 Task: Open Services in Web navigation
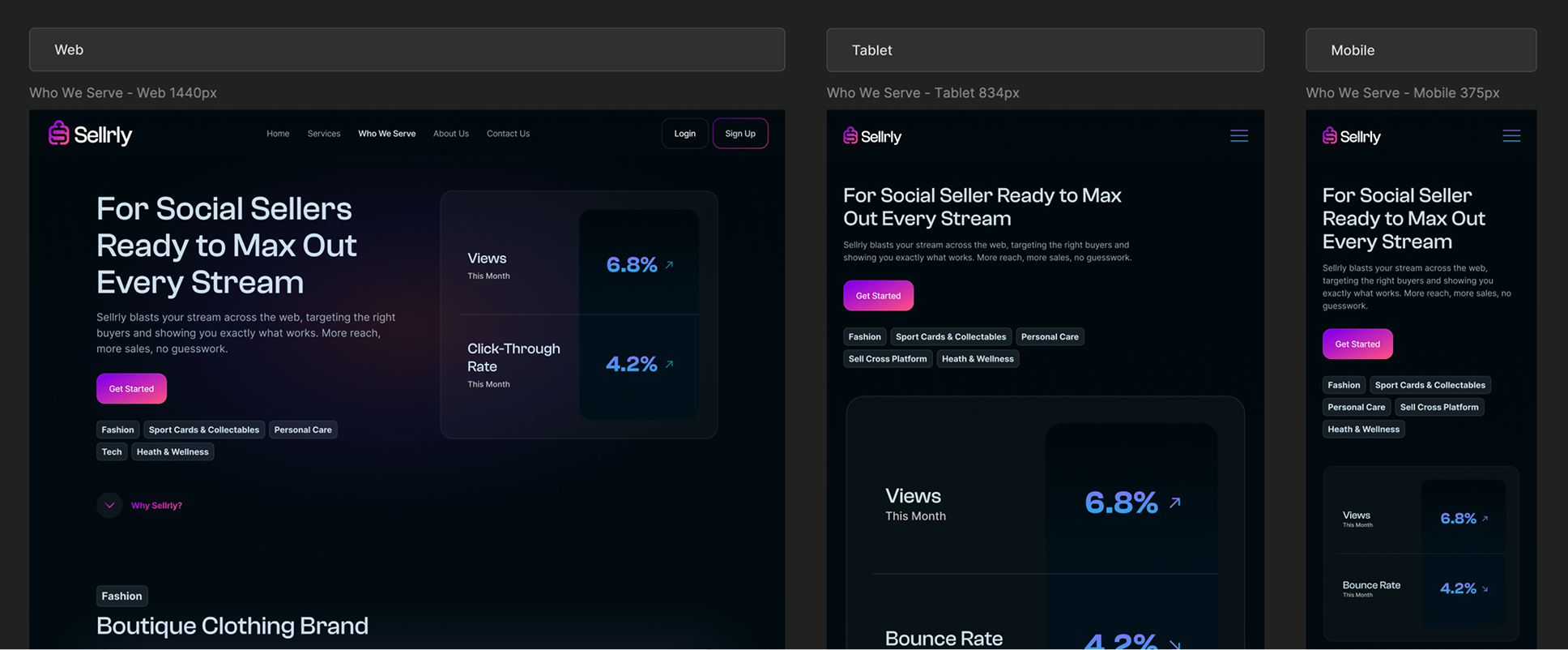[324, 134]
